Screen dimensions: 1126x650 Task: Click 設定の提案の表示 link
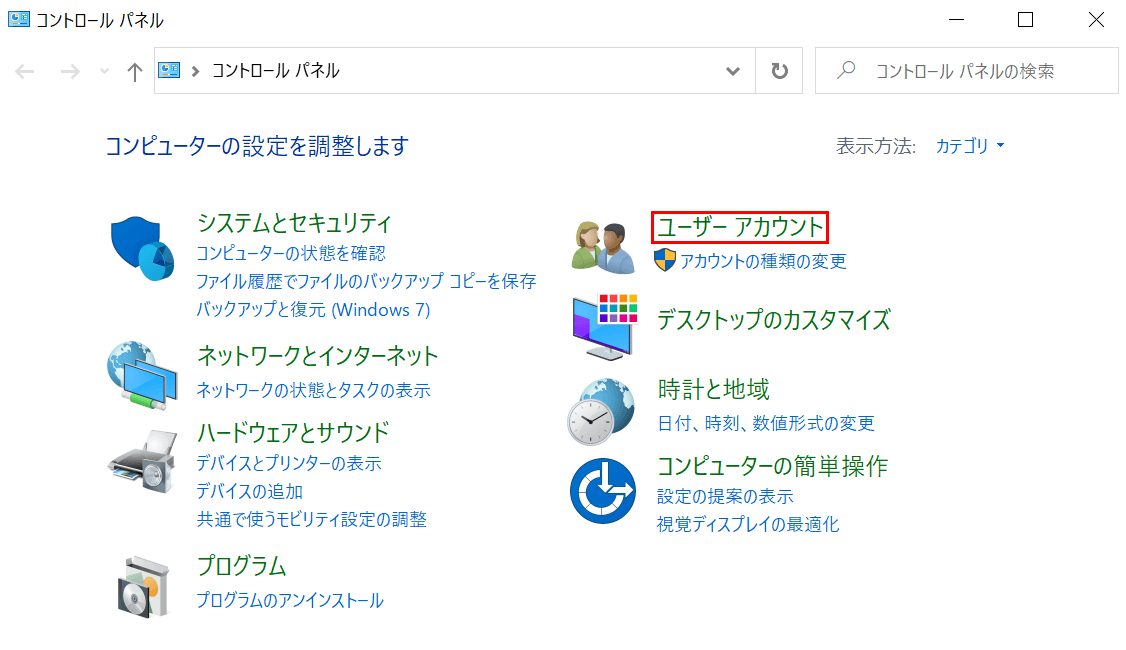point(725,496)
